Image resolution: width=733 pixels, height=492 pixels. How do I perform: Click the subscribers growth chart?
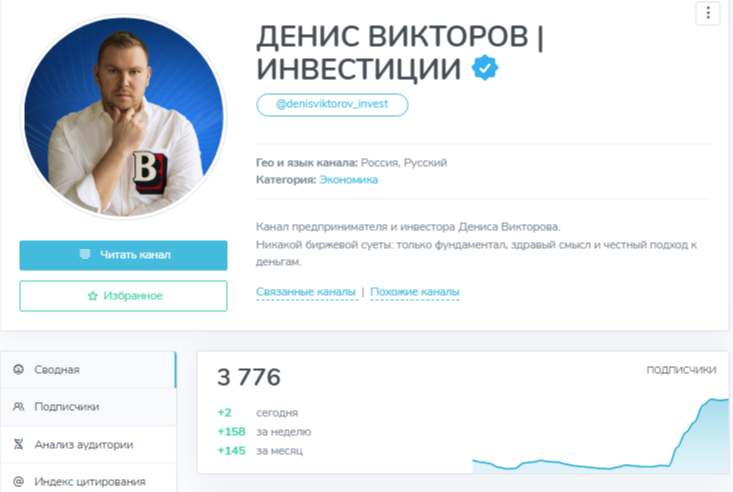point(601,435)
